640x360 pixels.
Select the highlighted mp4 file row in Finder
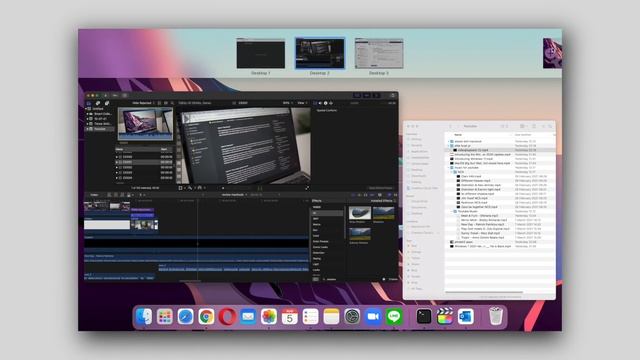(500, 150)
